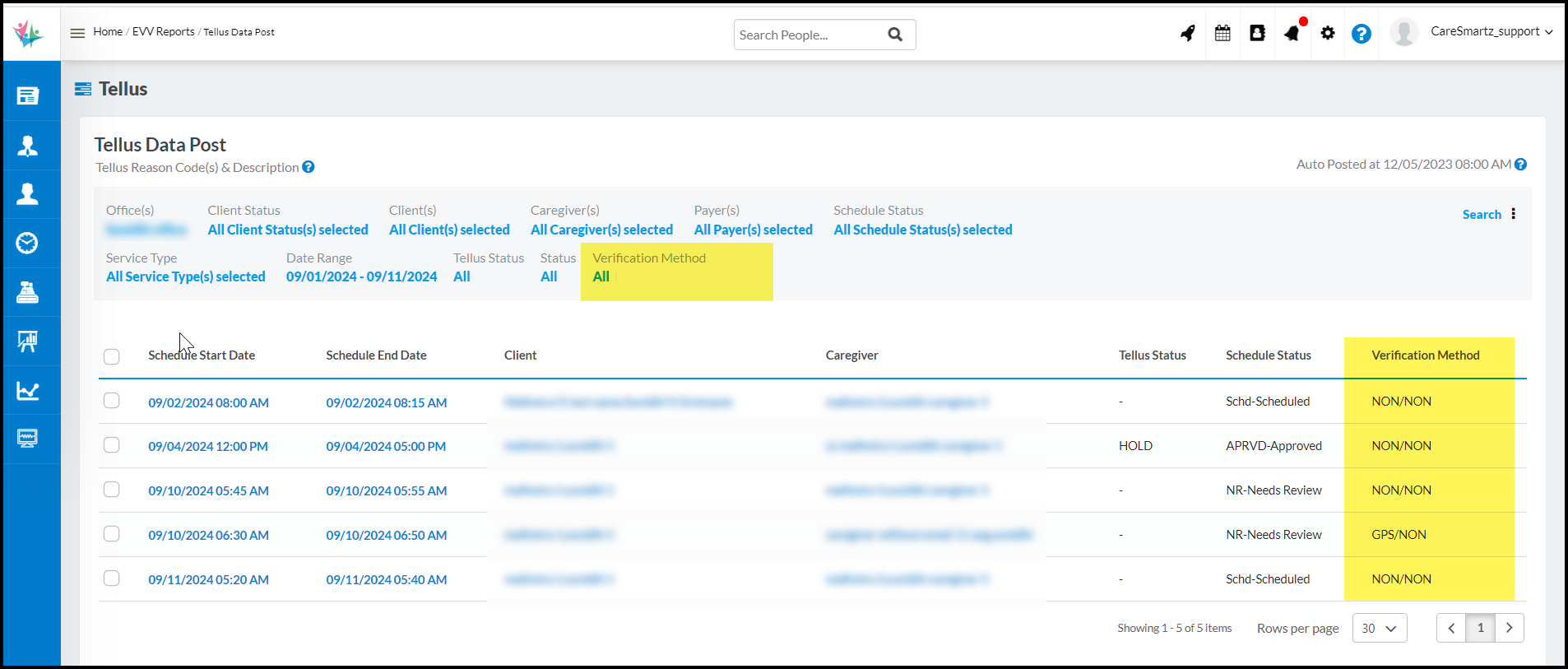Click the info icon beside Tellus Reason Code(s)

(x=308, y=167)
